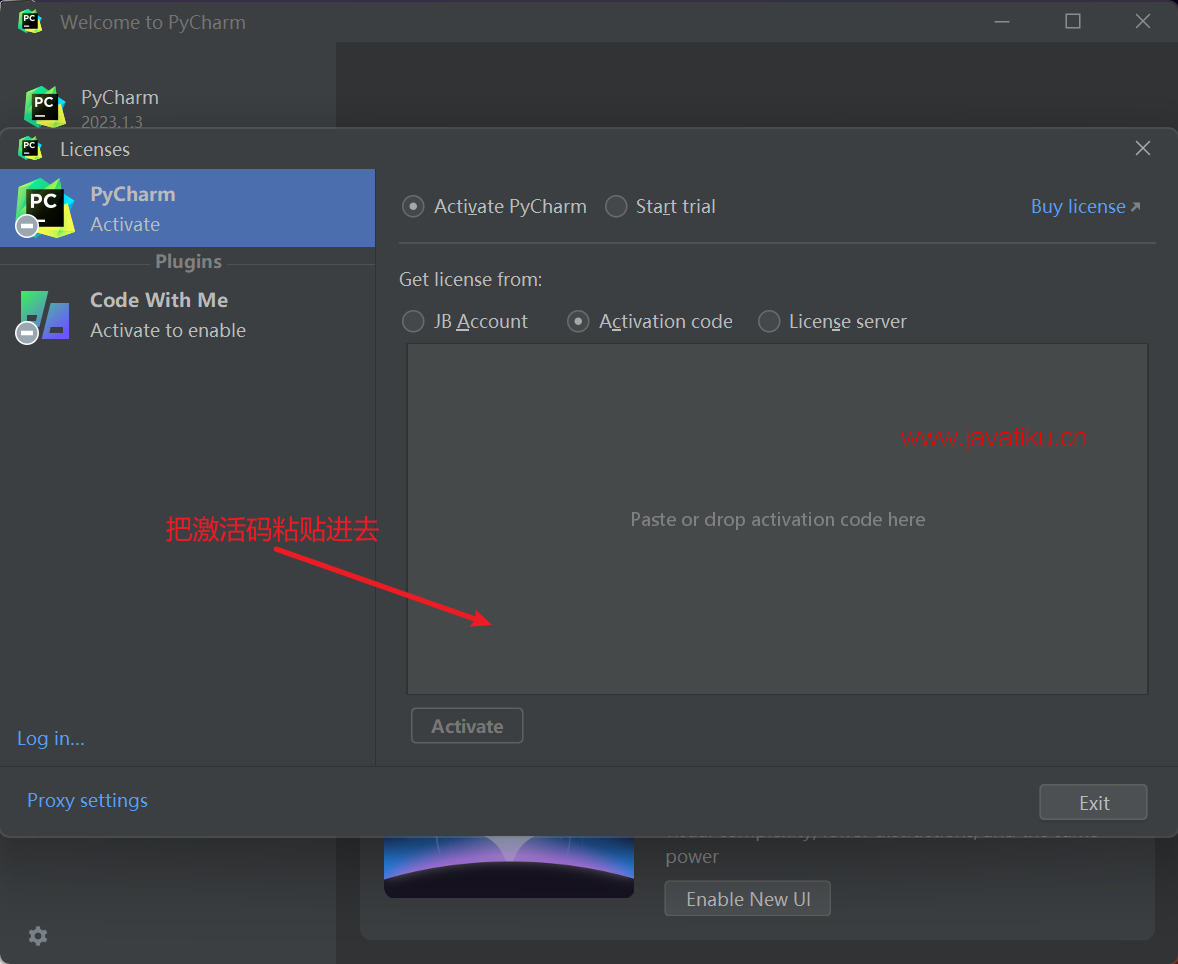Close the Welcome to PyCharm window
The image size is (1178, 964).
click(x=1143, y=21)
